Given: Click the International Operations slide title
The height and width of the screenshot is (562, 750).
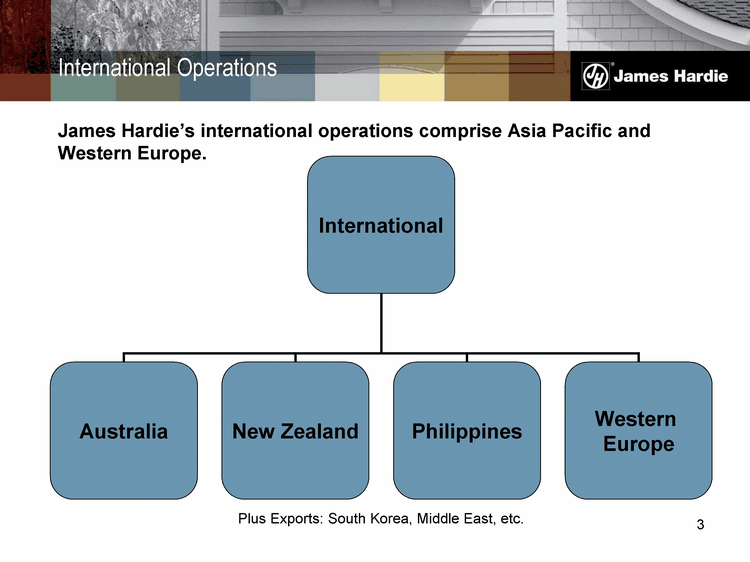Looking at the screenshot, I should 167,67.
